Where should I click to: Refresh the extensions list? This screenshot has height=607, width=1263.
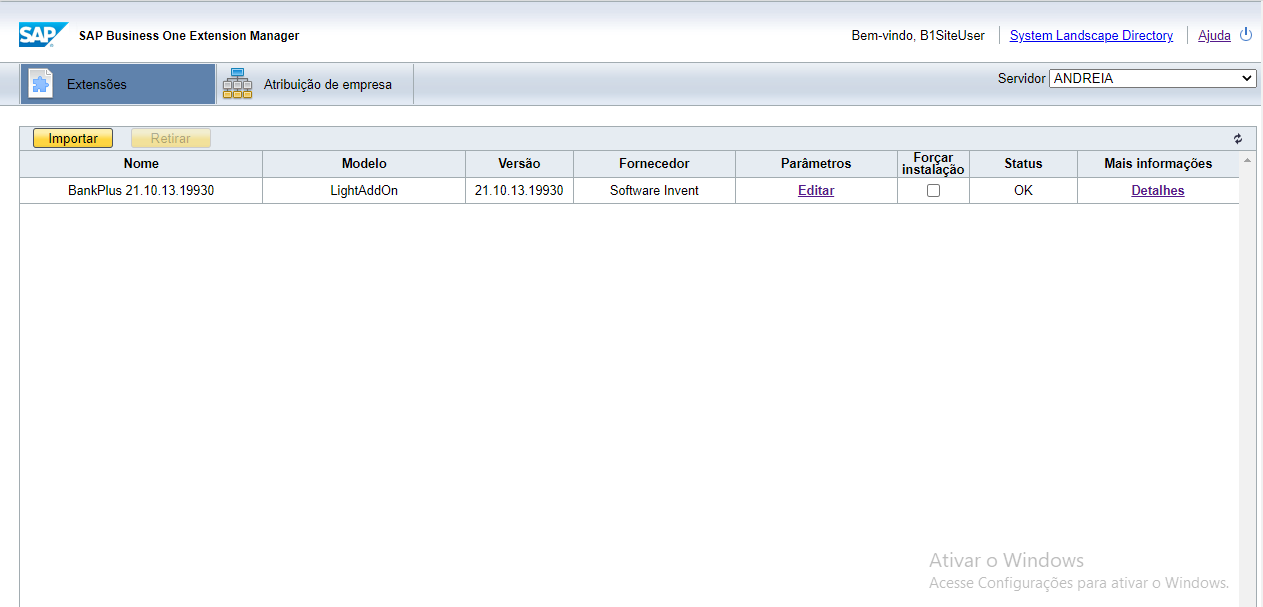1237,139
